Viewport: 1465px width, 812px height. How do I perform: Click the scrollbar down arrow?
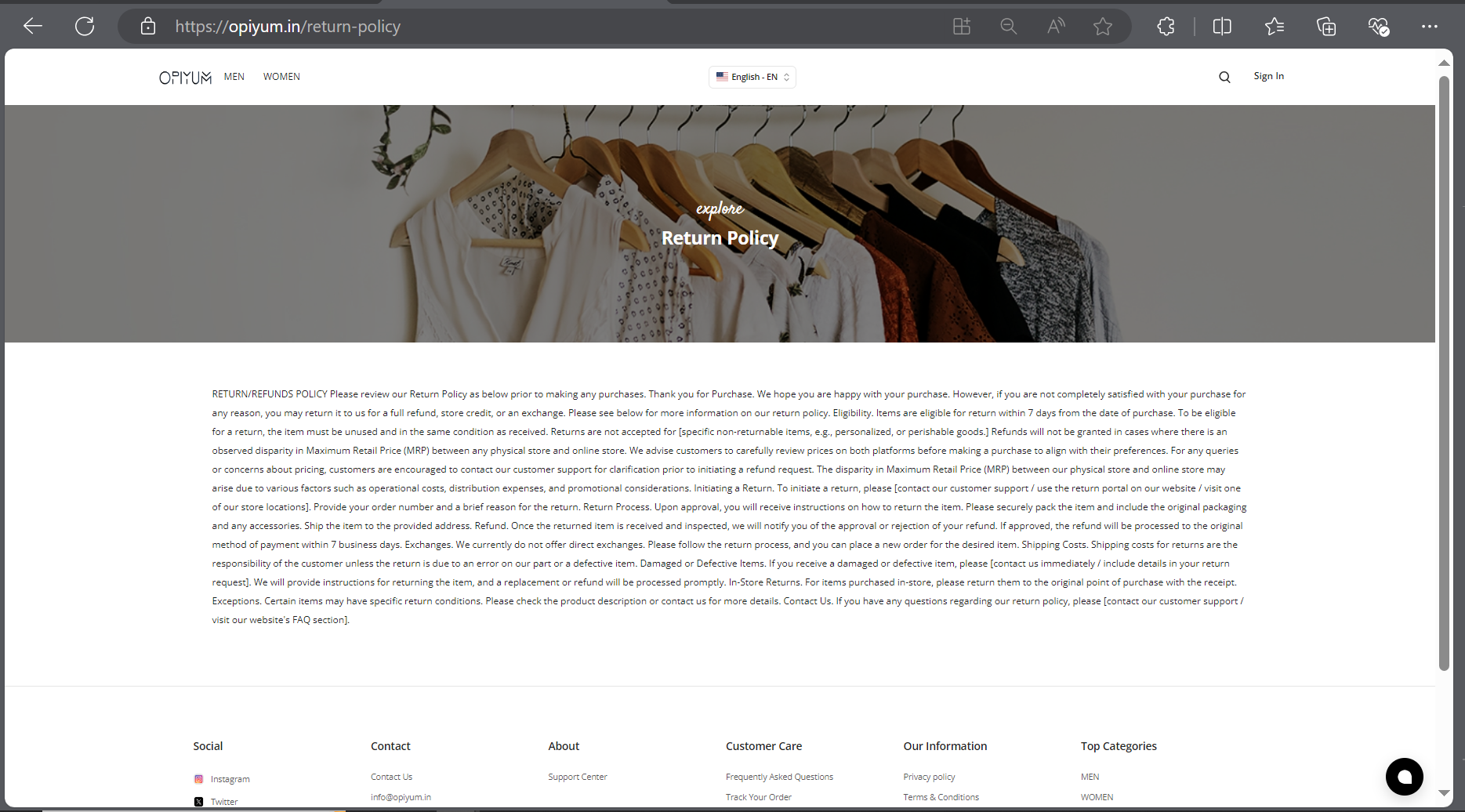click(x=1444, y=793)
